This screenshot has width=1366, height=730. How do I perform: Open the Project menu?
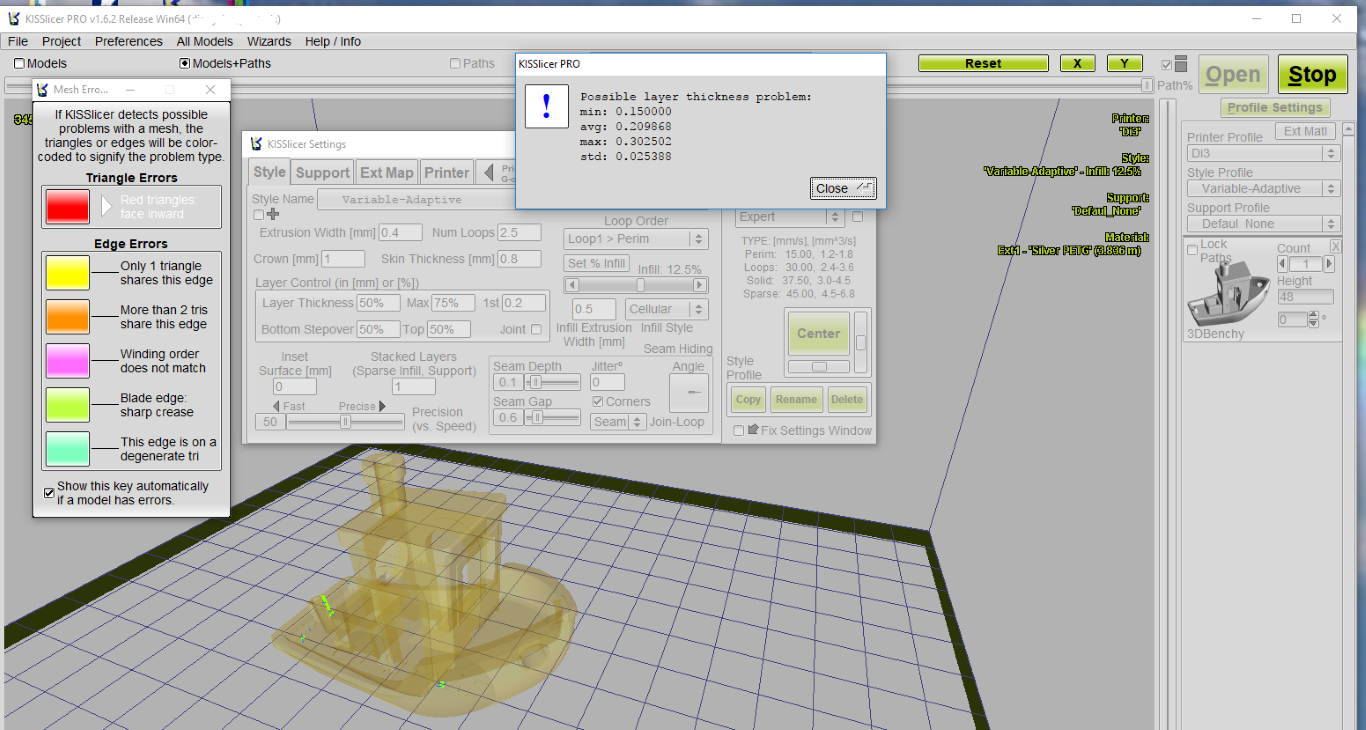[x=61, y=41]
